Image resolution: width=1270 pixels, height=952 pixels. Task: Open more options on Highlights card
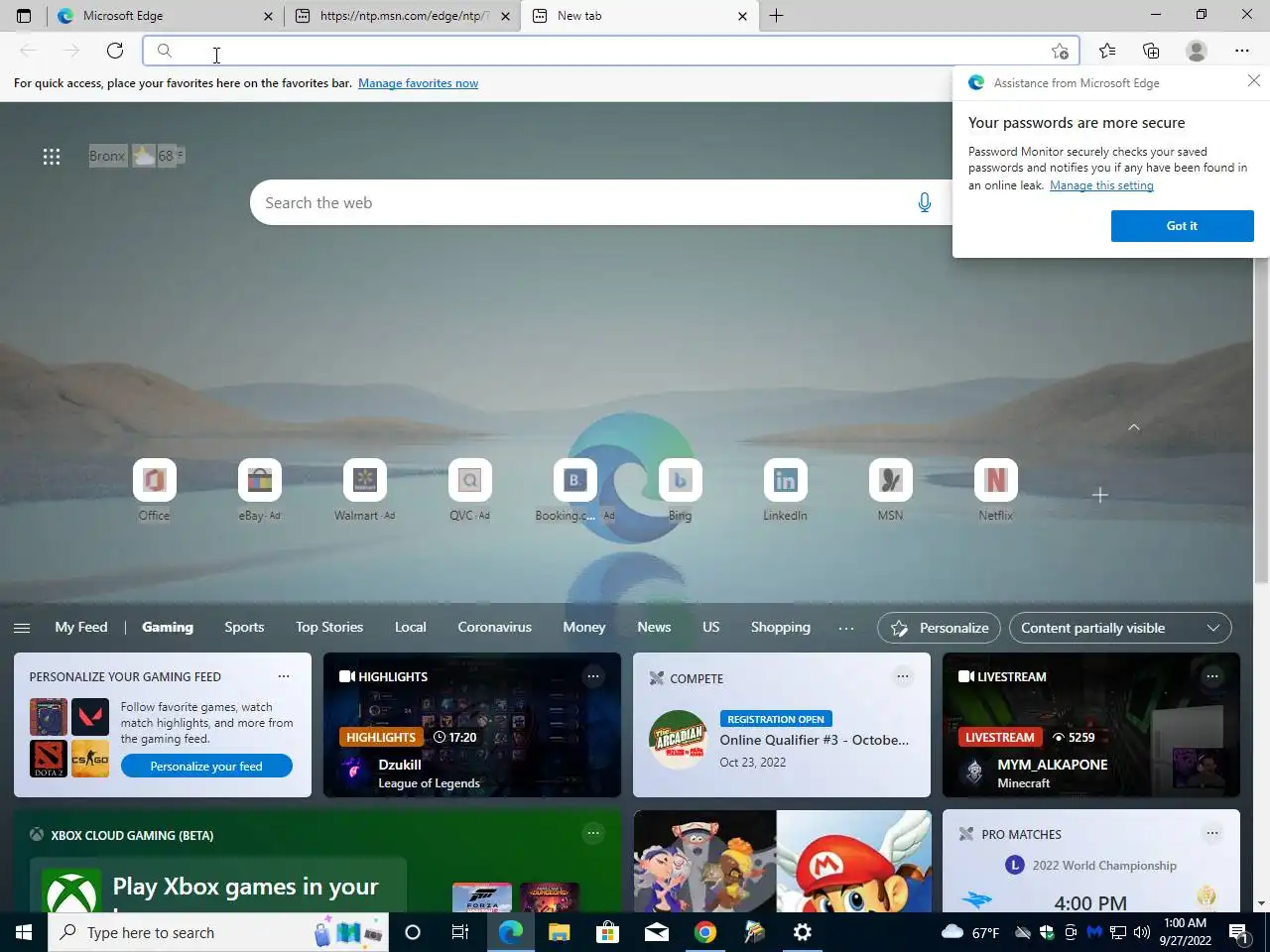pos(593,676)
